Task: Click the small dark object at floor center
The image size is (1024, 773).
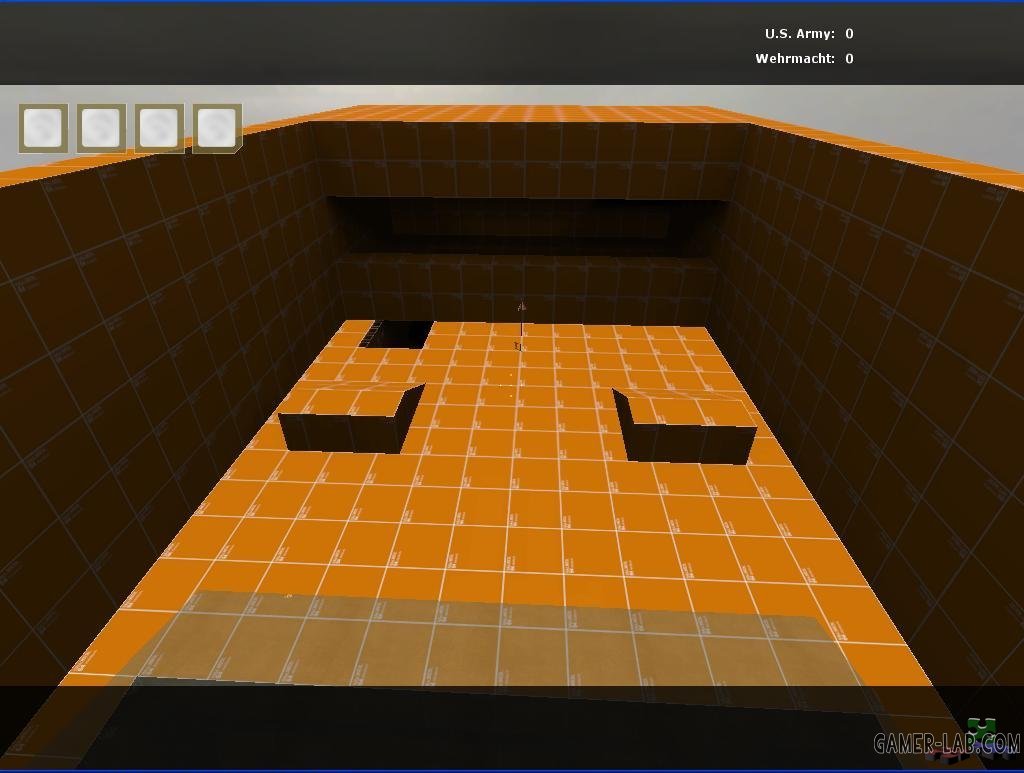Action: (518, 346)
